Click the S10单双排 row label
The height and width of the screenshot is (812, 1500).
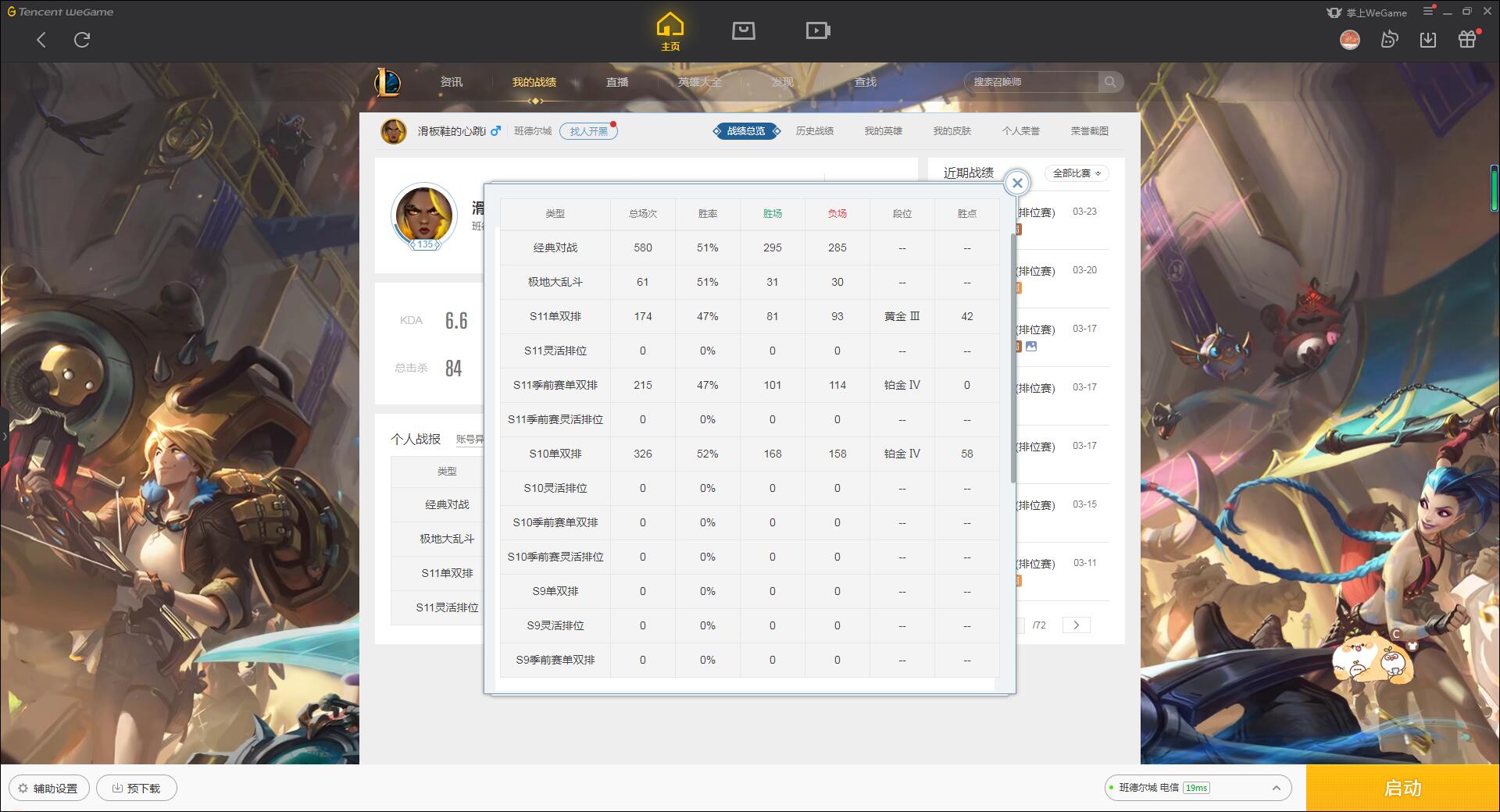click(x=555, y=454)
